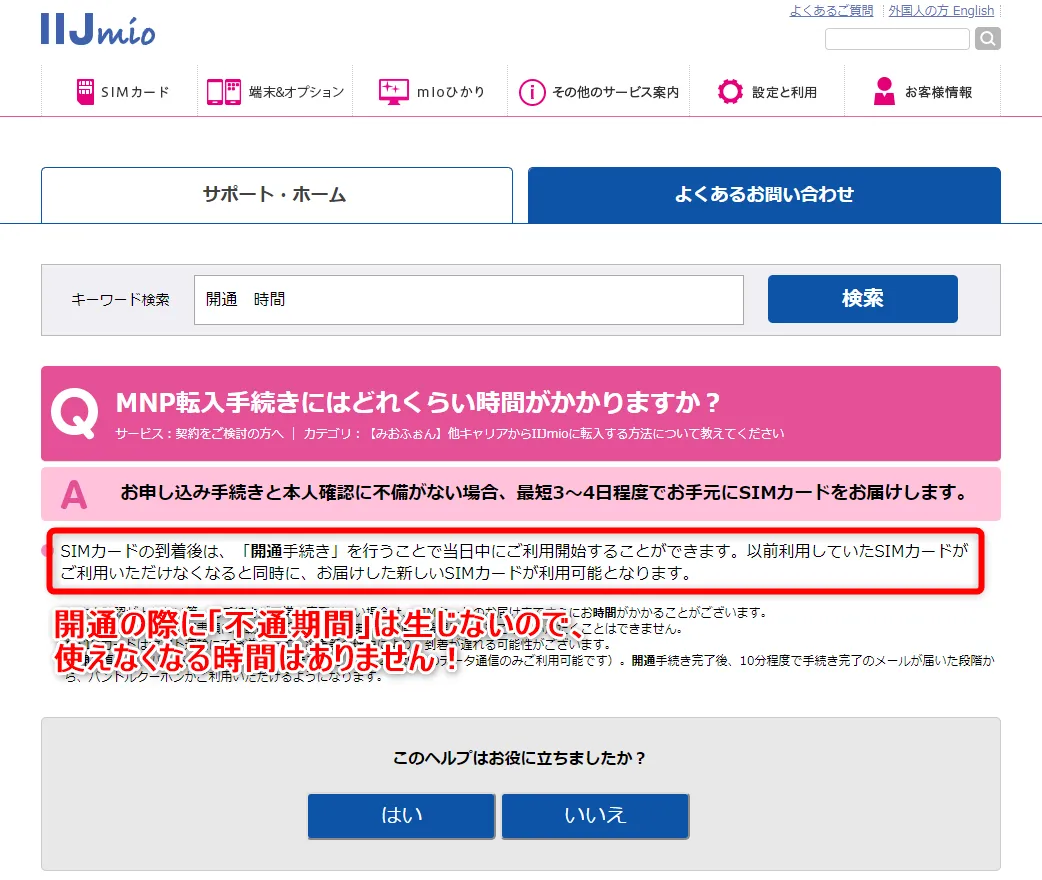Open the お客様情報 menu
Viewport: 1042px width, 880px height.
(x=922, y=92)
